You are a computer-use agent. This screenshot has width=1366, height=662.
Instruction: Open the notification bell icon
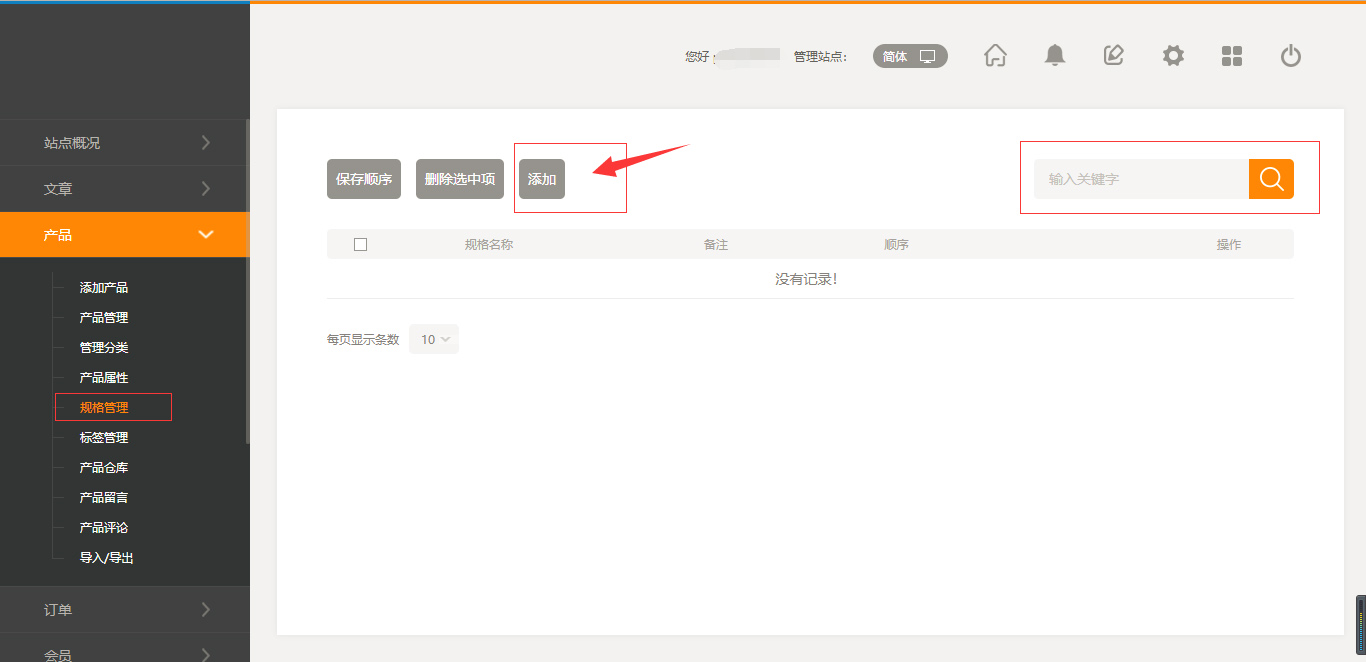tap(1054, 56)
